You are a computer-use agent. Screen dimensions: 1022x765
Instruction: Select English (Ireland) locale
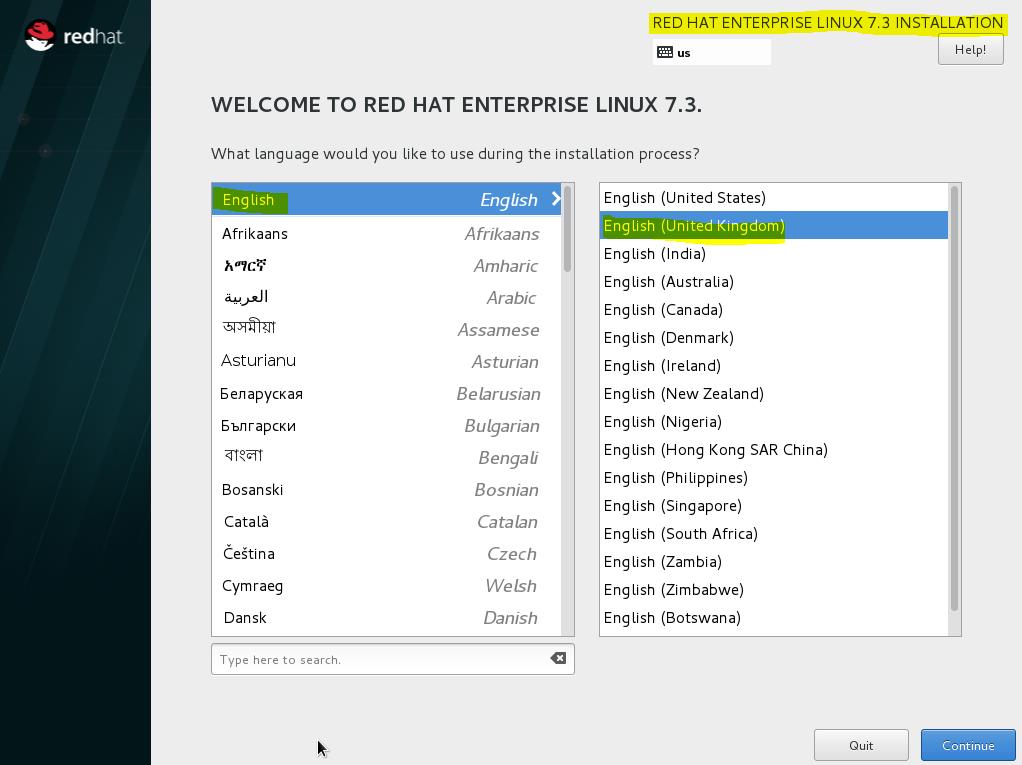pyautogui.click(x=774, y=366)
